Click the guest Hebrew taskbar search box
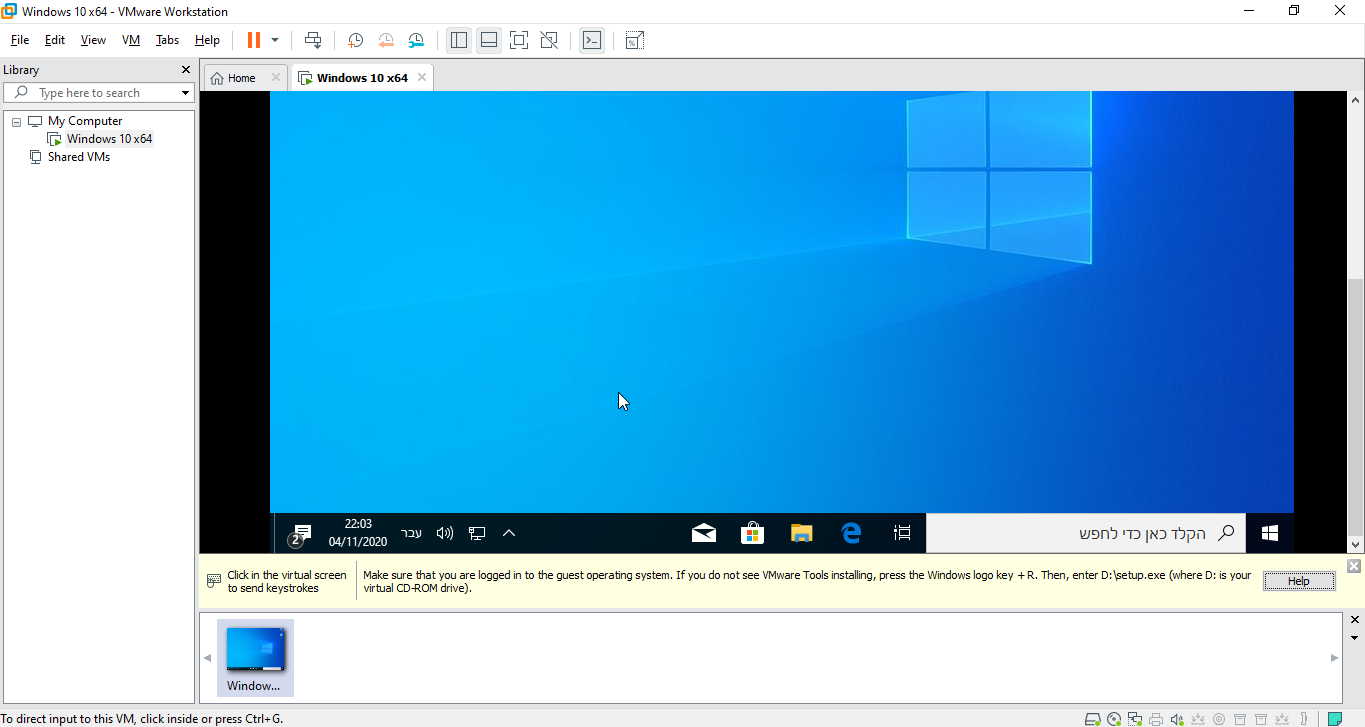Image resolution: width=1365 pixels, height=727 pixels. pos(1086,533)
